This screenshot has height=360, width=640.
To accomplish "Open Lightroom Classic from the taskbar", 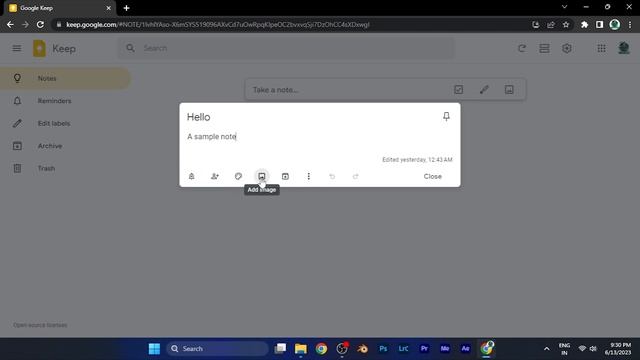I will click(403, 349).
